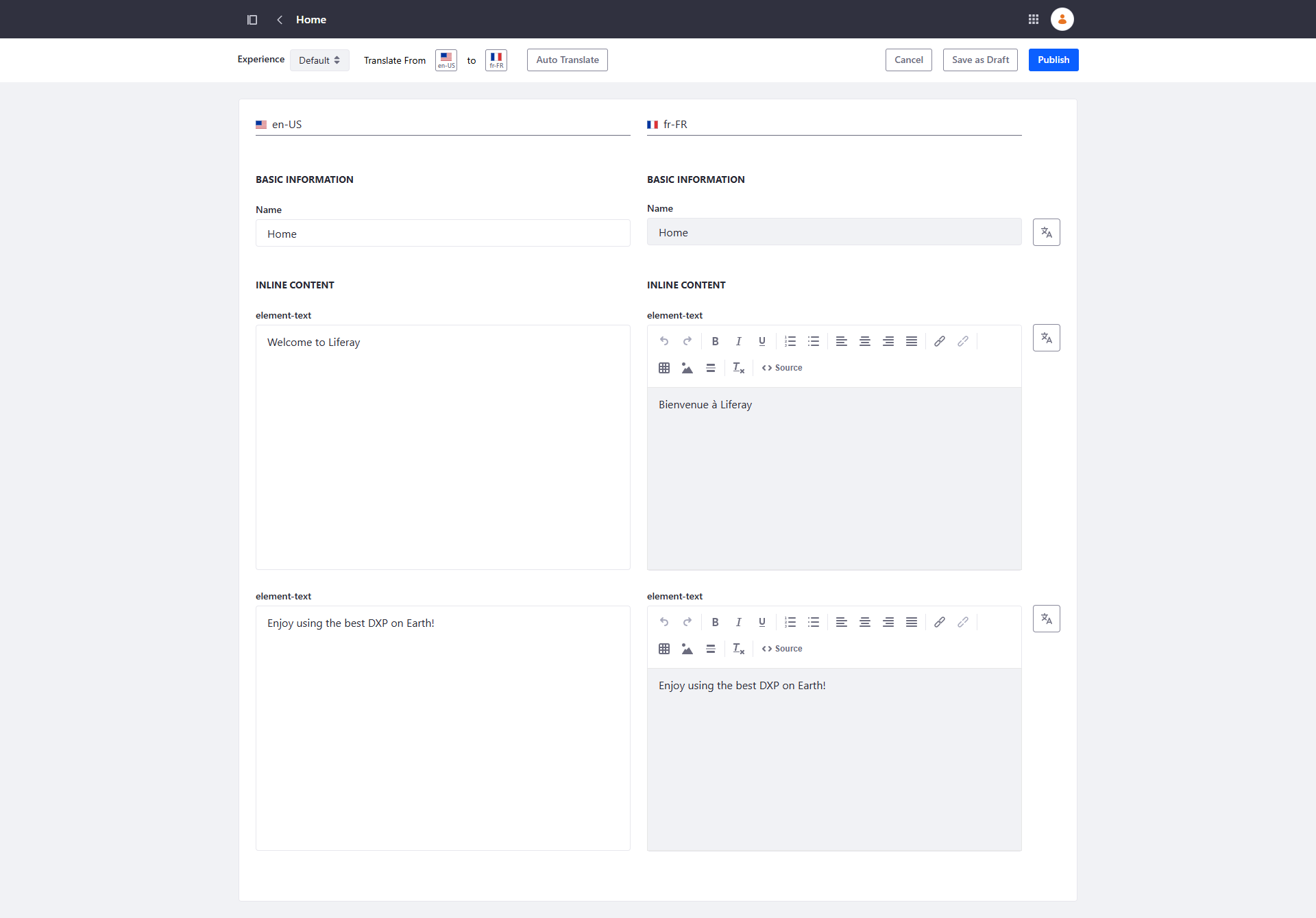
Task: Click remove format icon in first editor
Action: click(x=738, y=368)
